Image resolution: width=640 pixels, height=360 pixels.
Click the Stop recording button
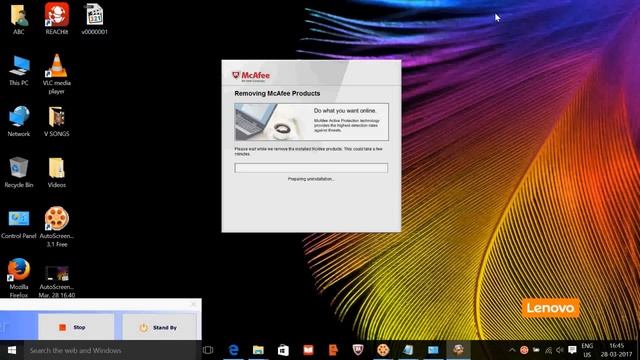pyautogui.click(x=76, y=327)
